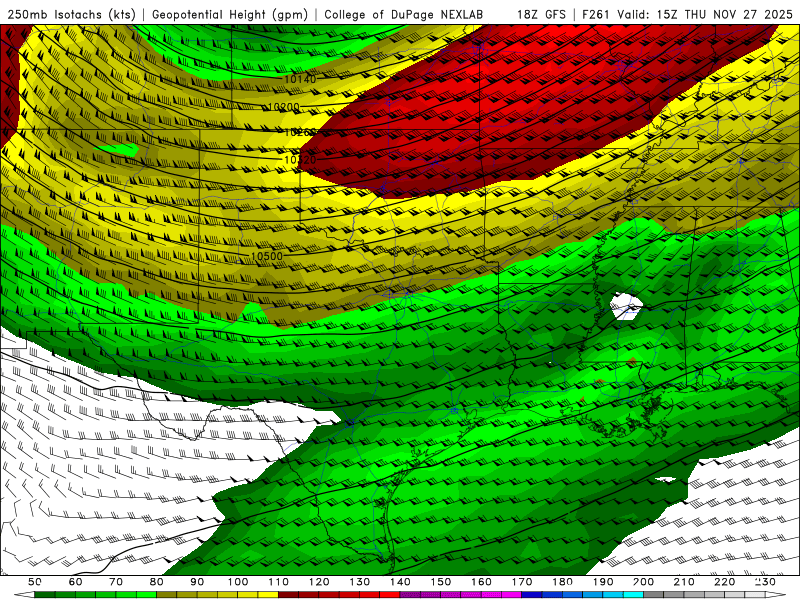Viewport: 800px width, 600px height.
Task: Click the 190 value on the color scale
Action: [x=603, y=582]
